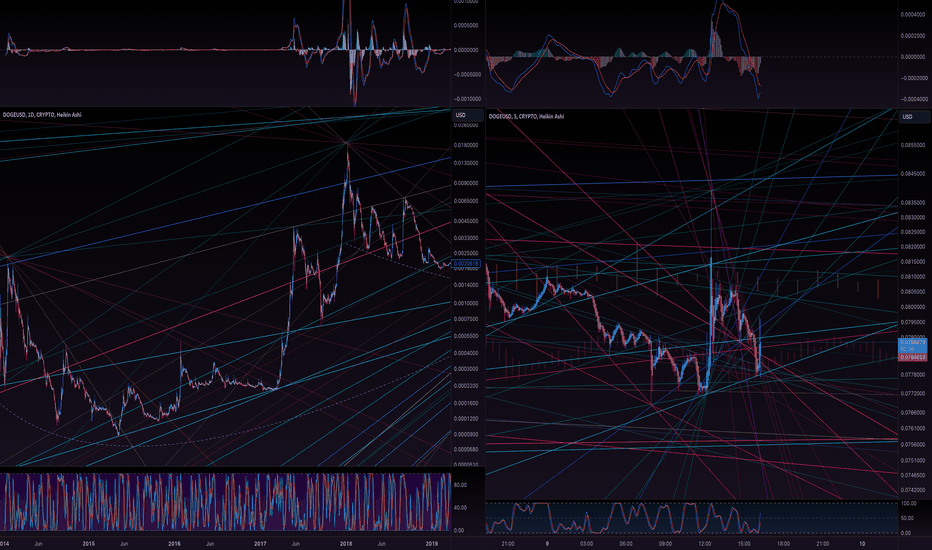
Task: Click the 0.0090000 price level on the 1D axis
Action: (x=465, y=183)
